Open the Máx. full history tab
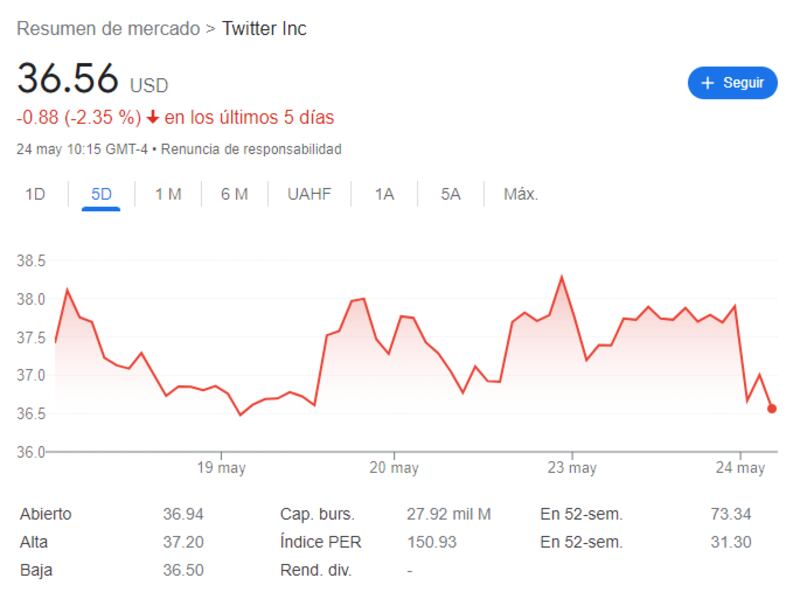This screenshot has height=599, width=800. pos(521,194)
